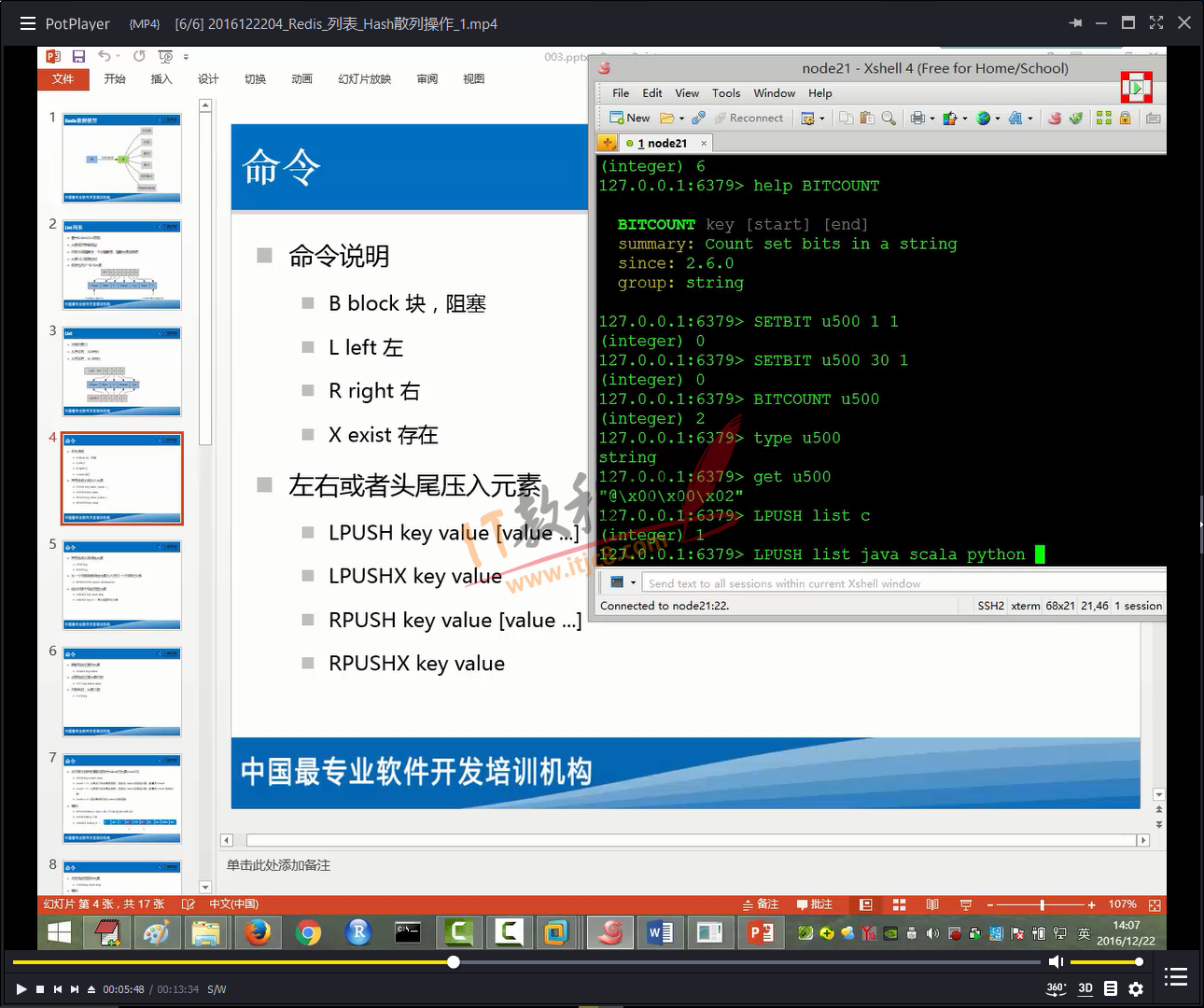Open the 视图 ribbon tab
This screenshot has width=1204, height=1008.
pyautogui.click(x=474, y=79)
